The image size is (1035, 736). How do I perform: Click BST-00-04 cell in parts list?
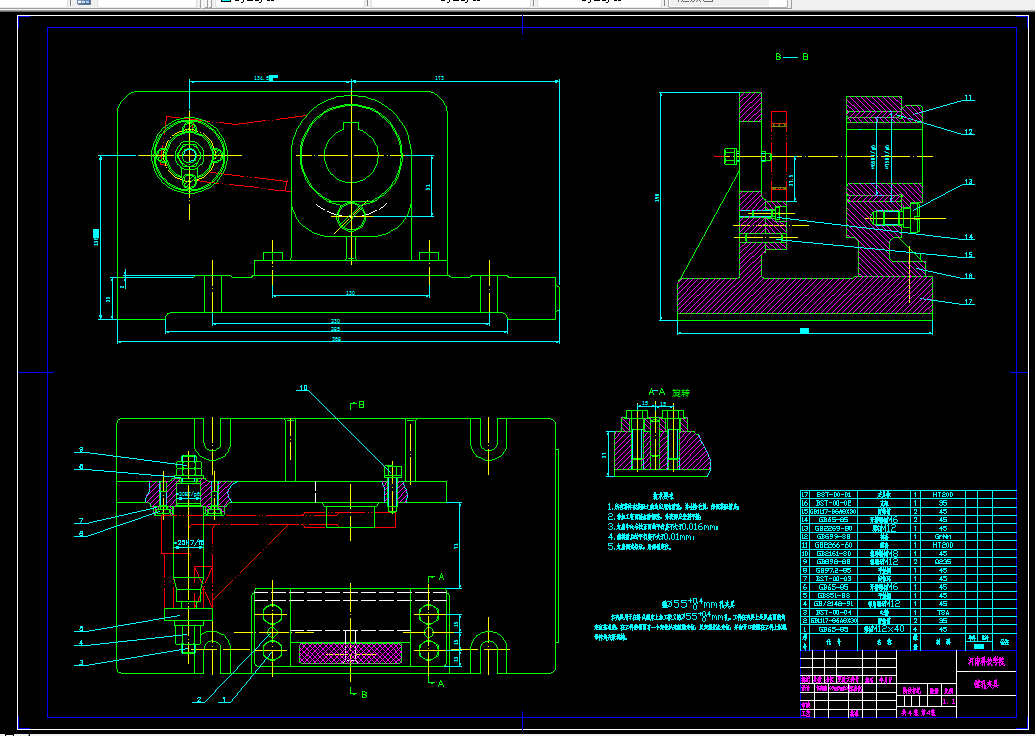[833, 613]
